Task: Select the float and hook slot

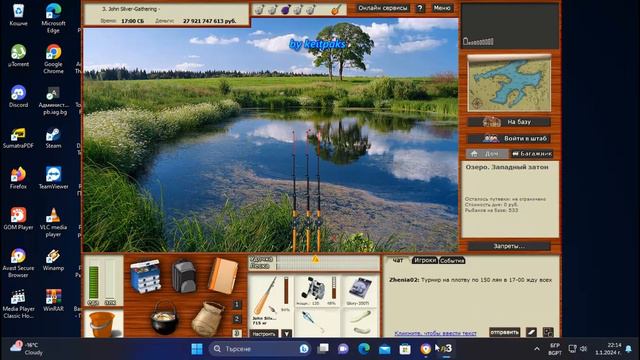Action: click(317, 322)
